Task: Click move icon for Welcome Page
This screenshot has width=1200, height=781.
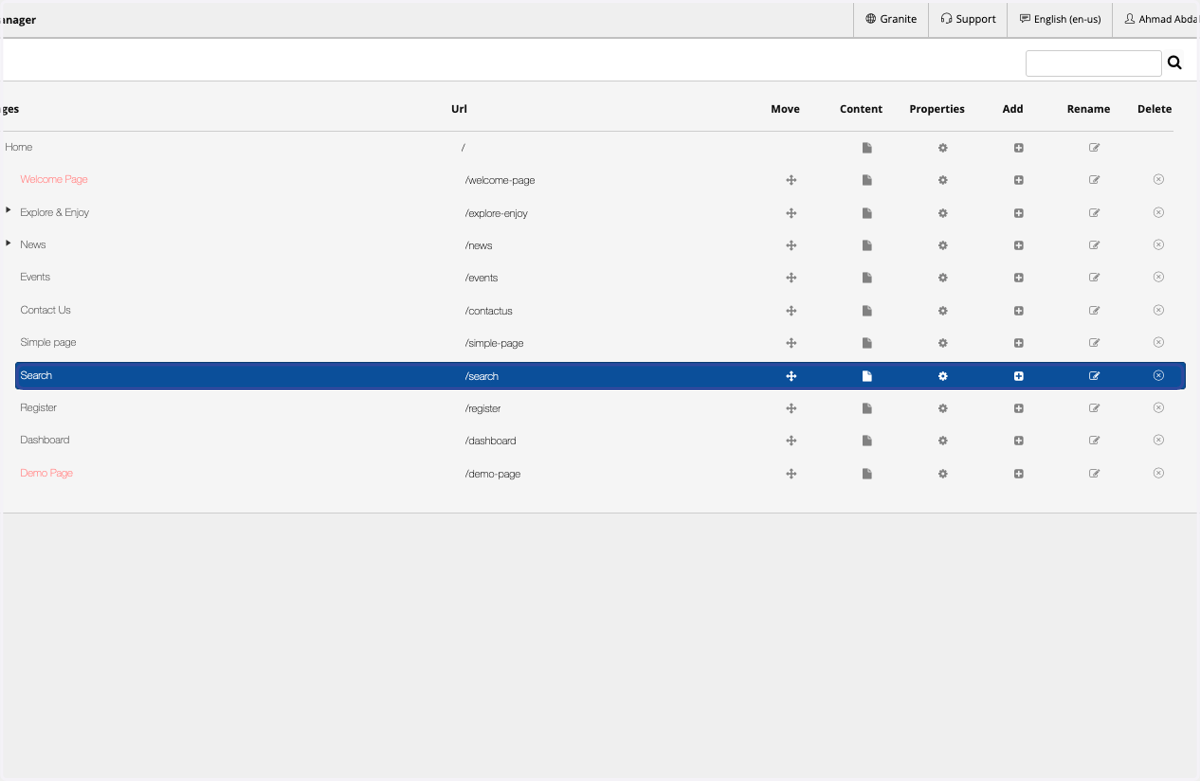Action: pyautogui.click(x=791, y=180)
